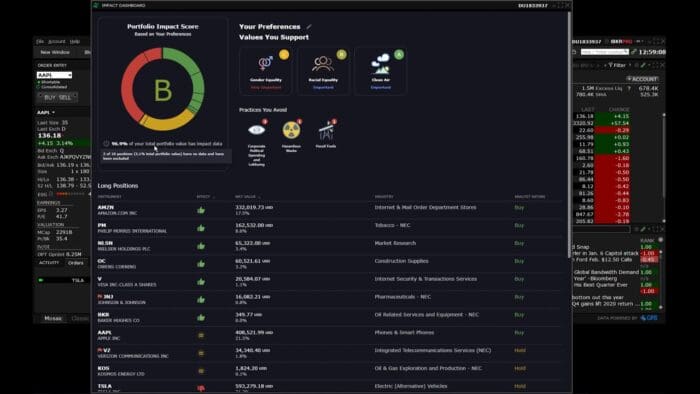Click the neutral impact icon for AAPL
700x394 pixels.
point(201,335)
